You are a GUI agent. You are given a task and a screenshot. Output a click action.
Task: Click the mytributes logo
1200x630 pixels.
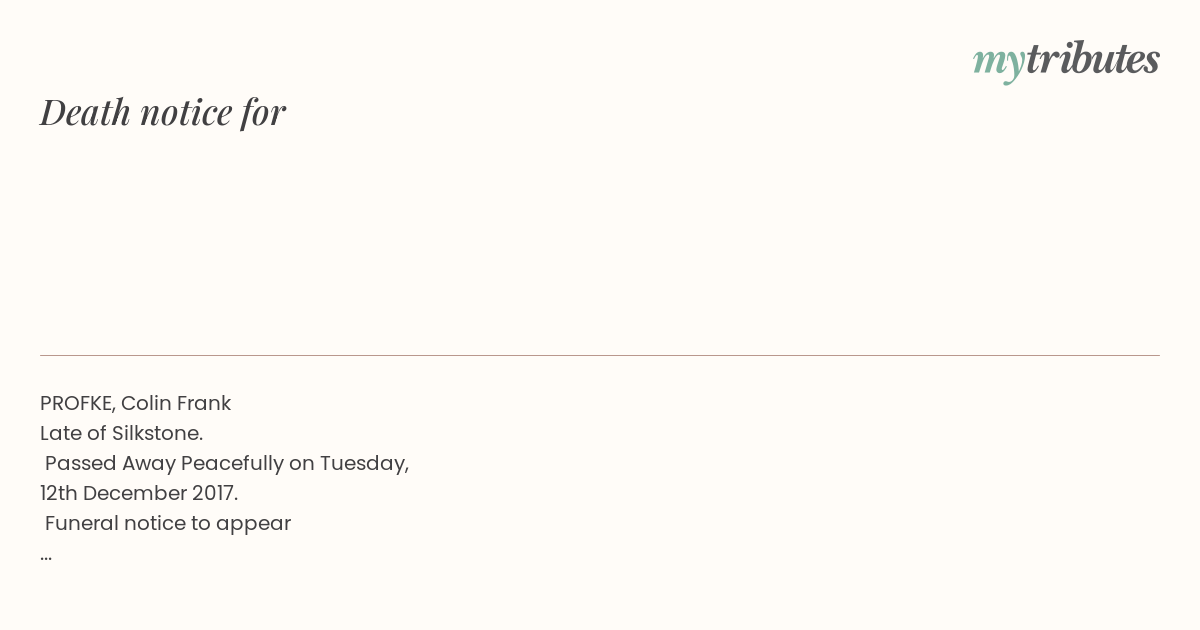pos(1066,61)
